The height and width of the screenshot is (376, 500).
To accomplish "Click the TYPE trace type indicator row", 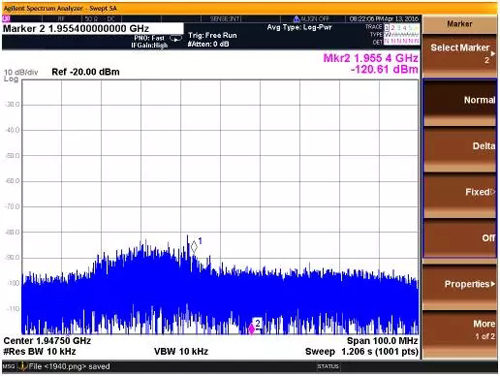I will pos(401,34).
